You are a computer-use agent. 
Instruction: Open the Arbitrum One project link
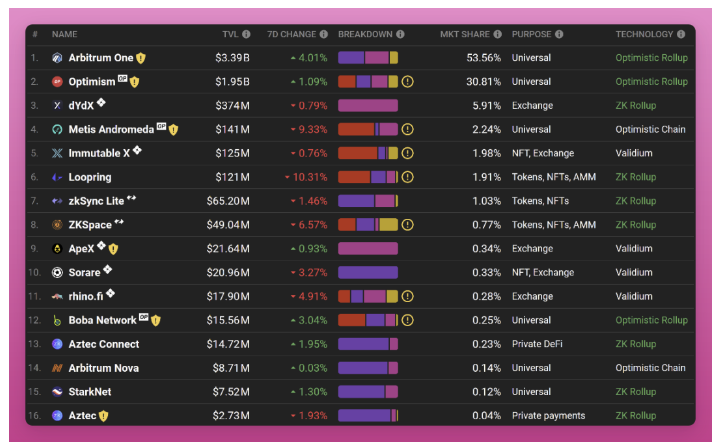pyautogui.click(x=101, y=58)
